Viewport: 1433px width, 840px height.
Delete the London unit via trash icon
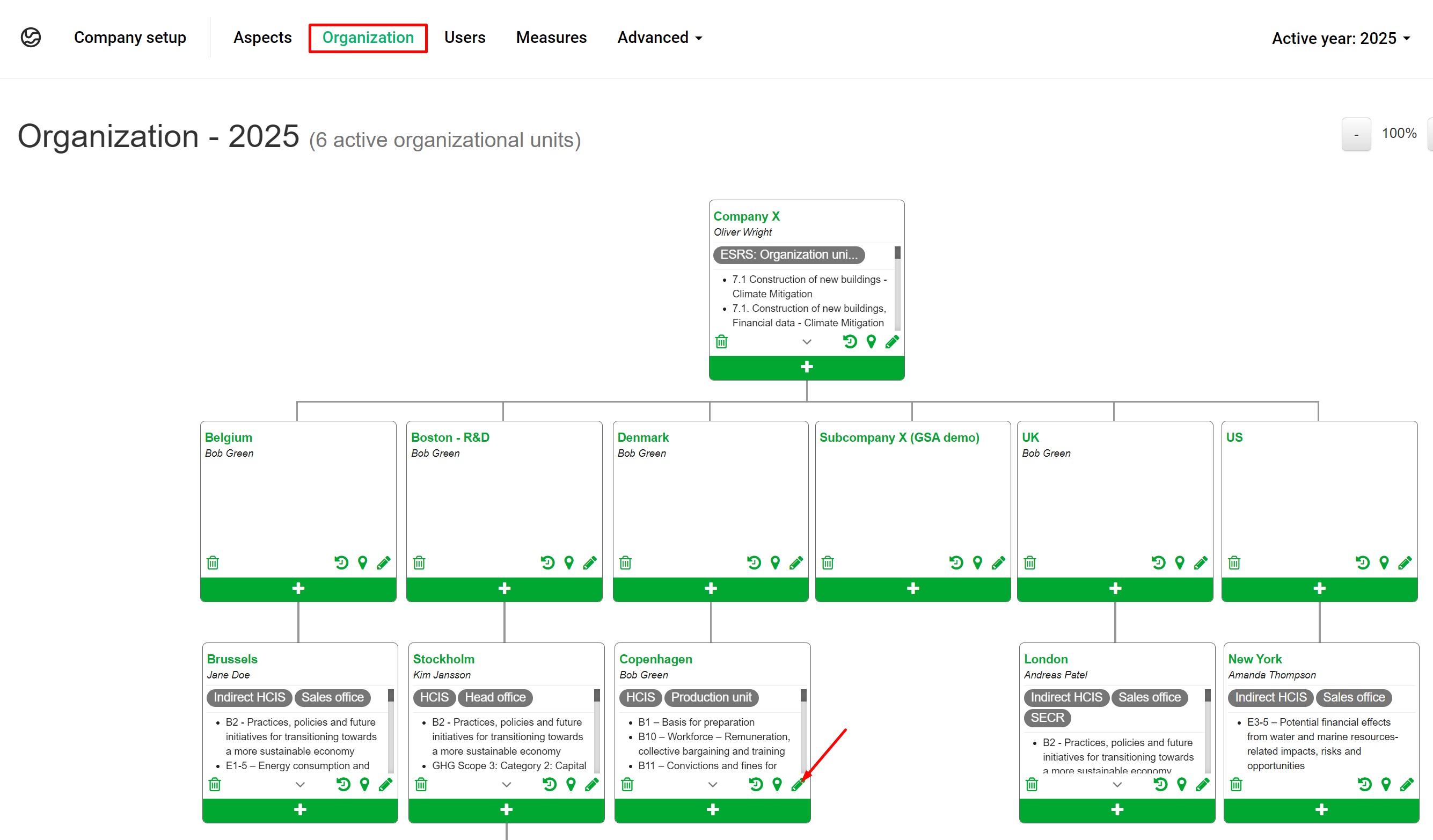click(x=1032, y=785)
